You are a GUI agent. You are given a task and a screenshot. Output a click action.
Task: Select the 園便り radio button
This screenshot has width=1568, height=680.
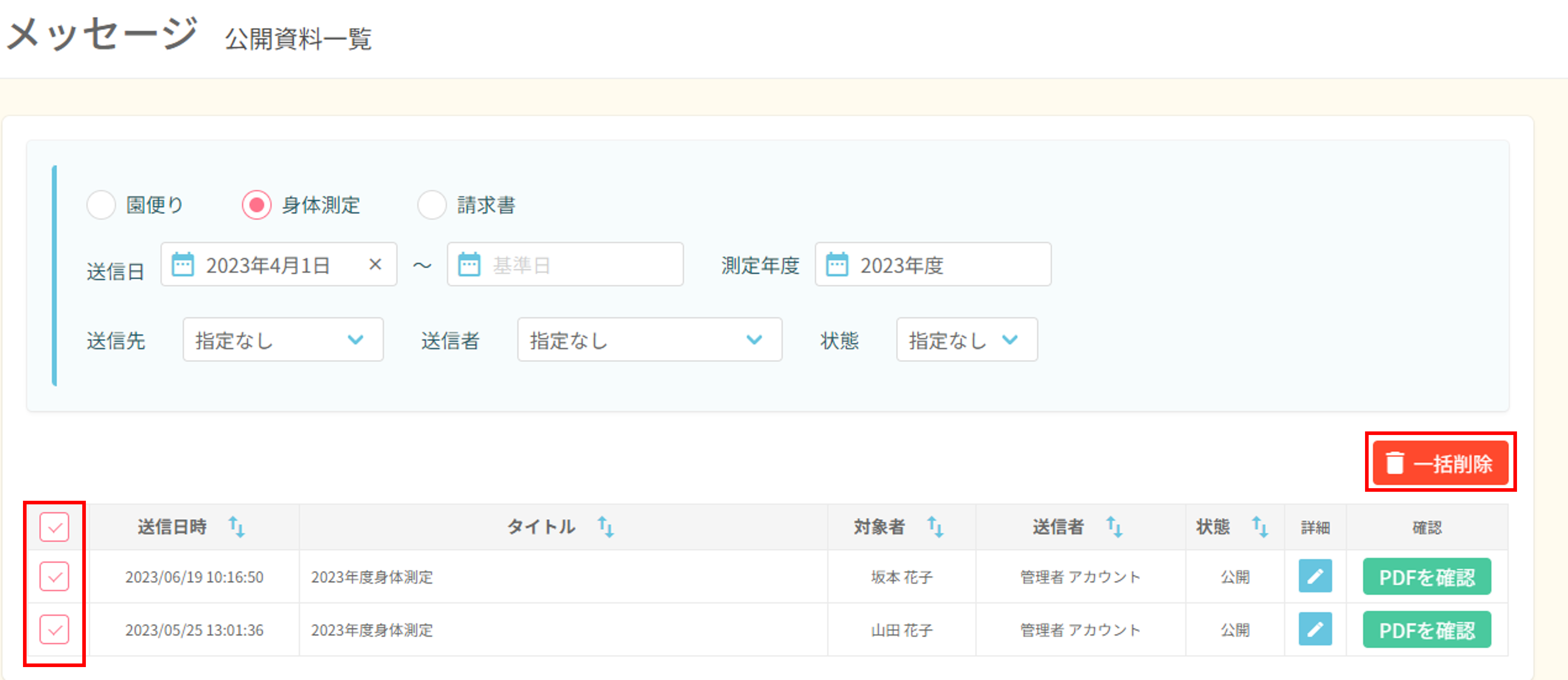[x=101, y=204]
